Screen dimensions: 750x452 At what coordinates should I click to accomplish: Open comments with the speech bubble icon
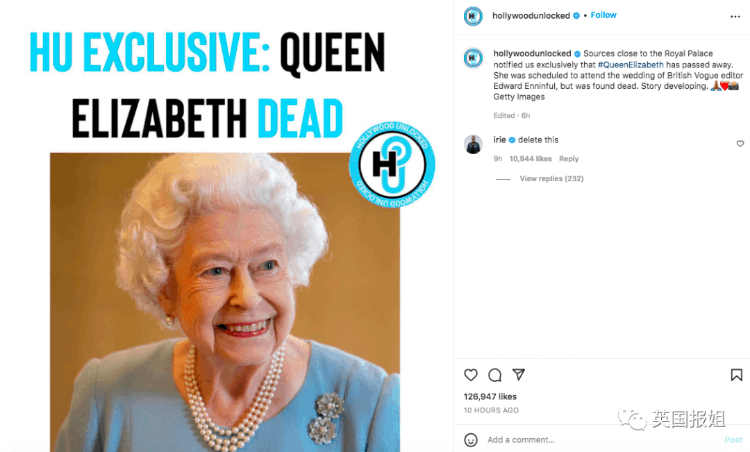[x=495, y=375]
